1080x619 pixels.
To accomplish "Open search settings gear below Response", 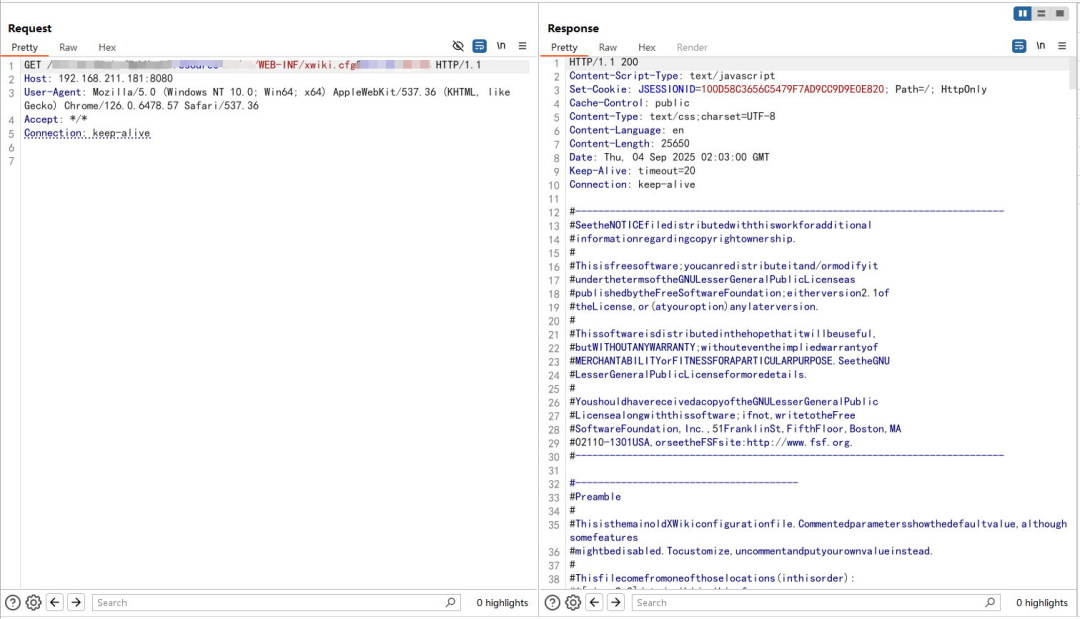I will tap(573, 602).
